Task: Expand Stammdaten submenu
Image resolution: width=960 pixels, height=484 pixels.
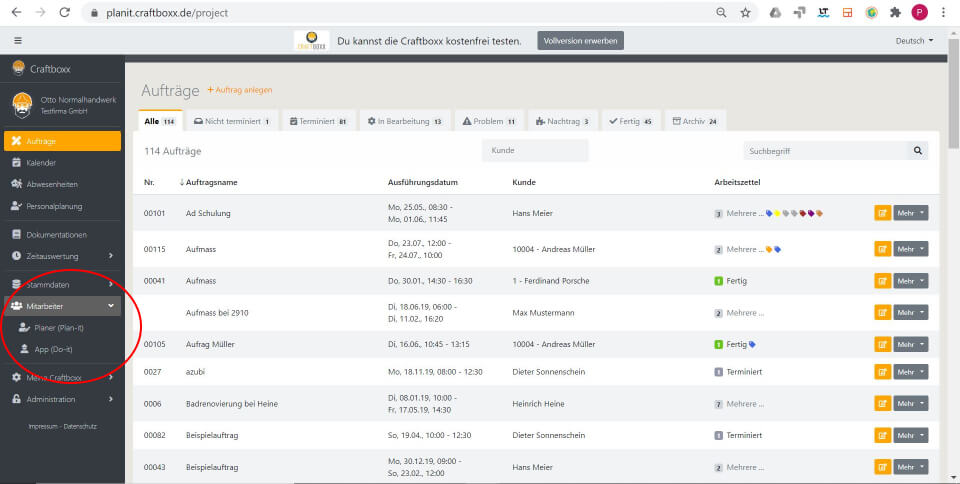Action: click(62, 285)
